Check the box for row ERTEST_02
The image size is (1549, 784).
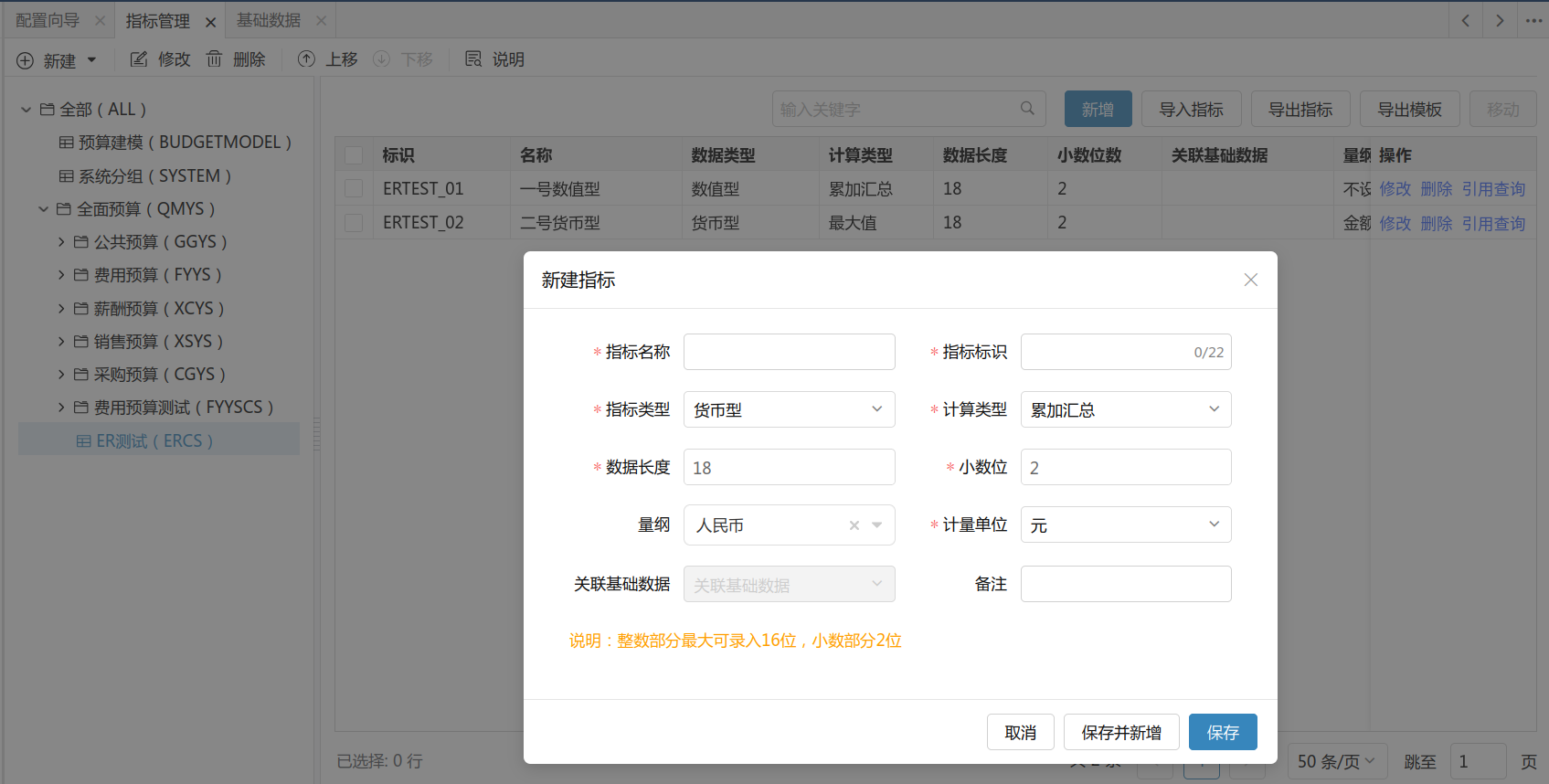354,223
